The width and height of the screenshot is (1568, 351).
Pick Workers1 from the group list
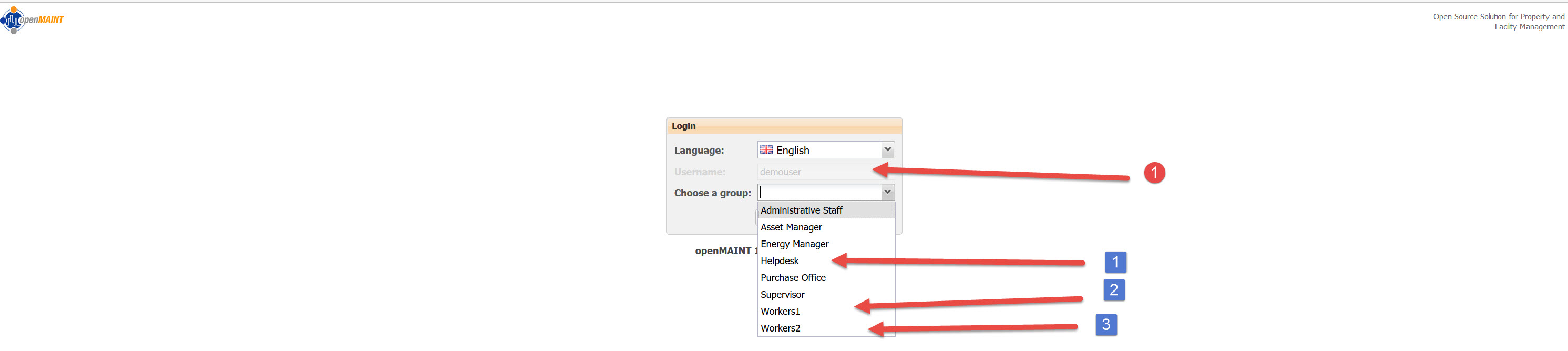pyautogui.click(x=781, y=312)
